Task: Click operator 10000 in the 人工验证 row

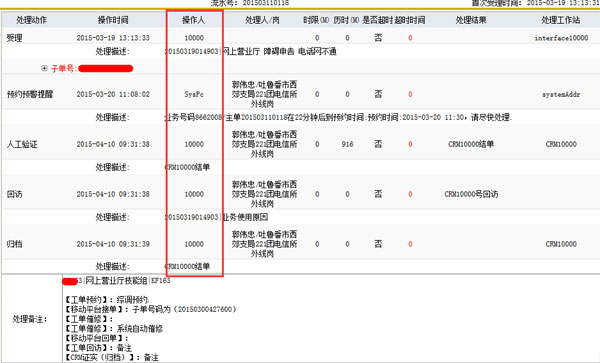Action: coord(194,144)
